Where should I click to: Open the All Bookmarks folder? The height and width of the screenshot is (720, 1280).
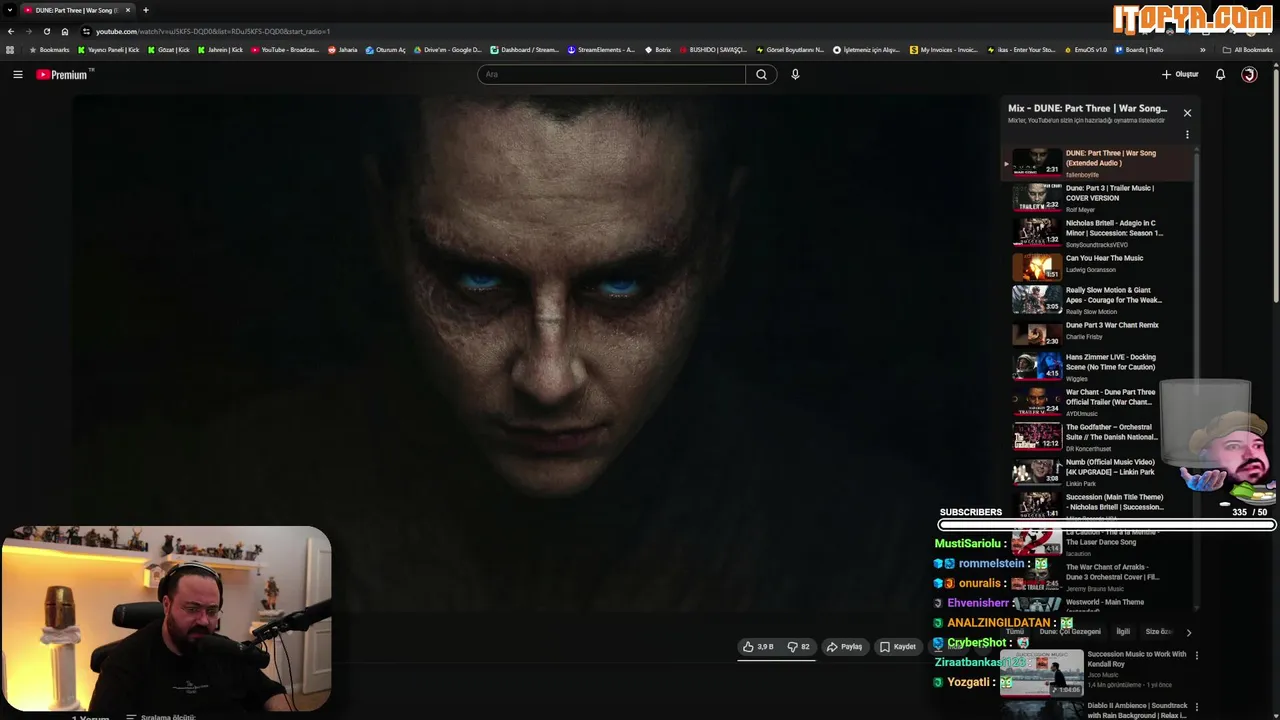tap(1247, 49)
